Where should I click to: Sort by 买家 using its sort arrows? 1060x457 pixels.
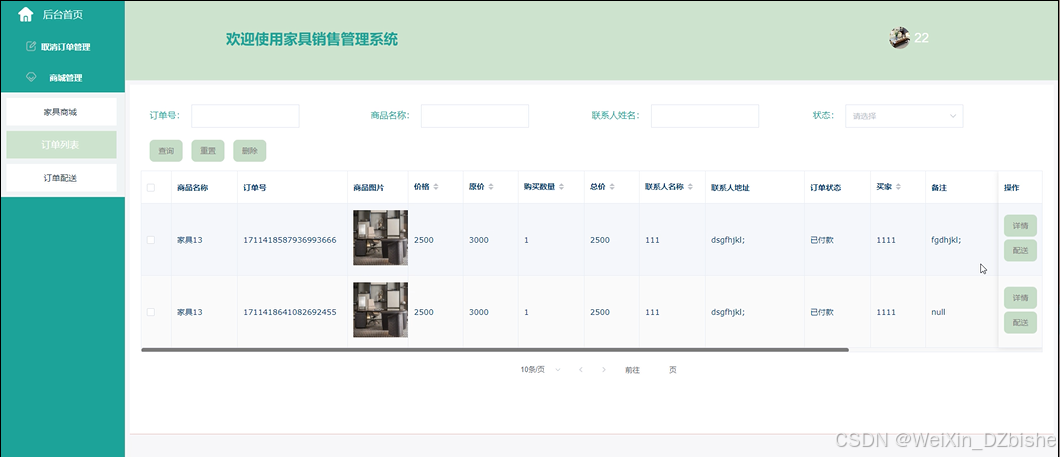pos(898,187)
